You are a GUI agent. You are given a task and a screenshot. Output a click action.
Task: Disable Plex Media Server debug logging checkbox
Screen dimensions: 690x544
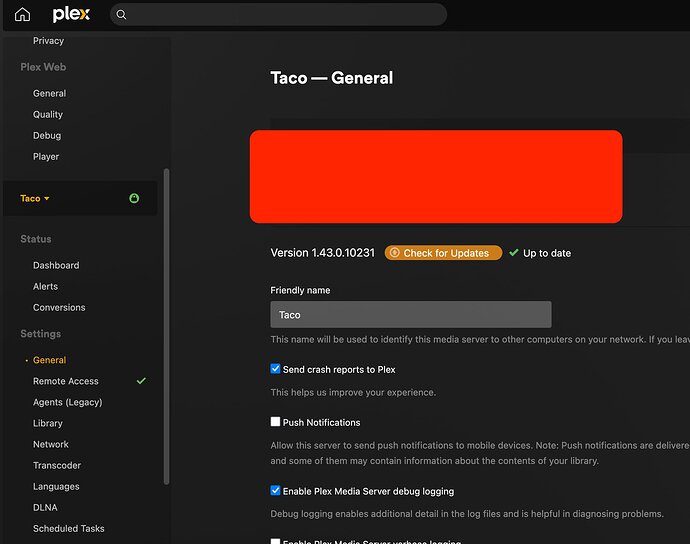click(275, 490)
